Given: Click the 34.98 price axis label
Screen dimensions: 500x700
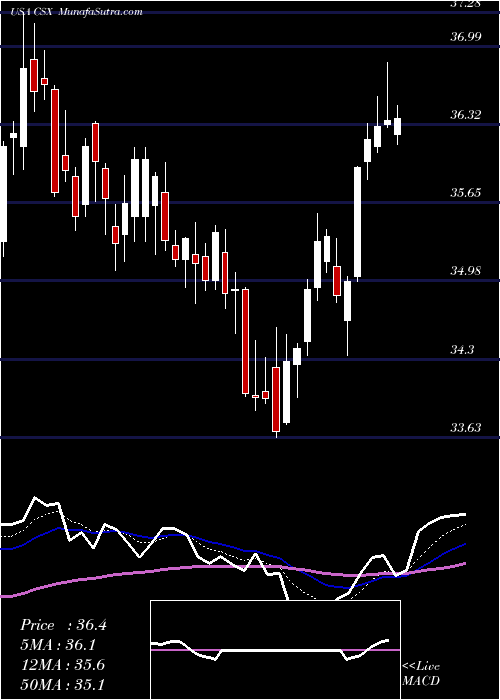Looking at the screenshot, I should coord(466,271).
